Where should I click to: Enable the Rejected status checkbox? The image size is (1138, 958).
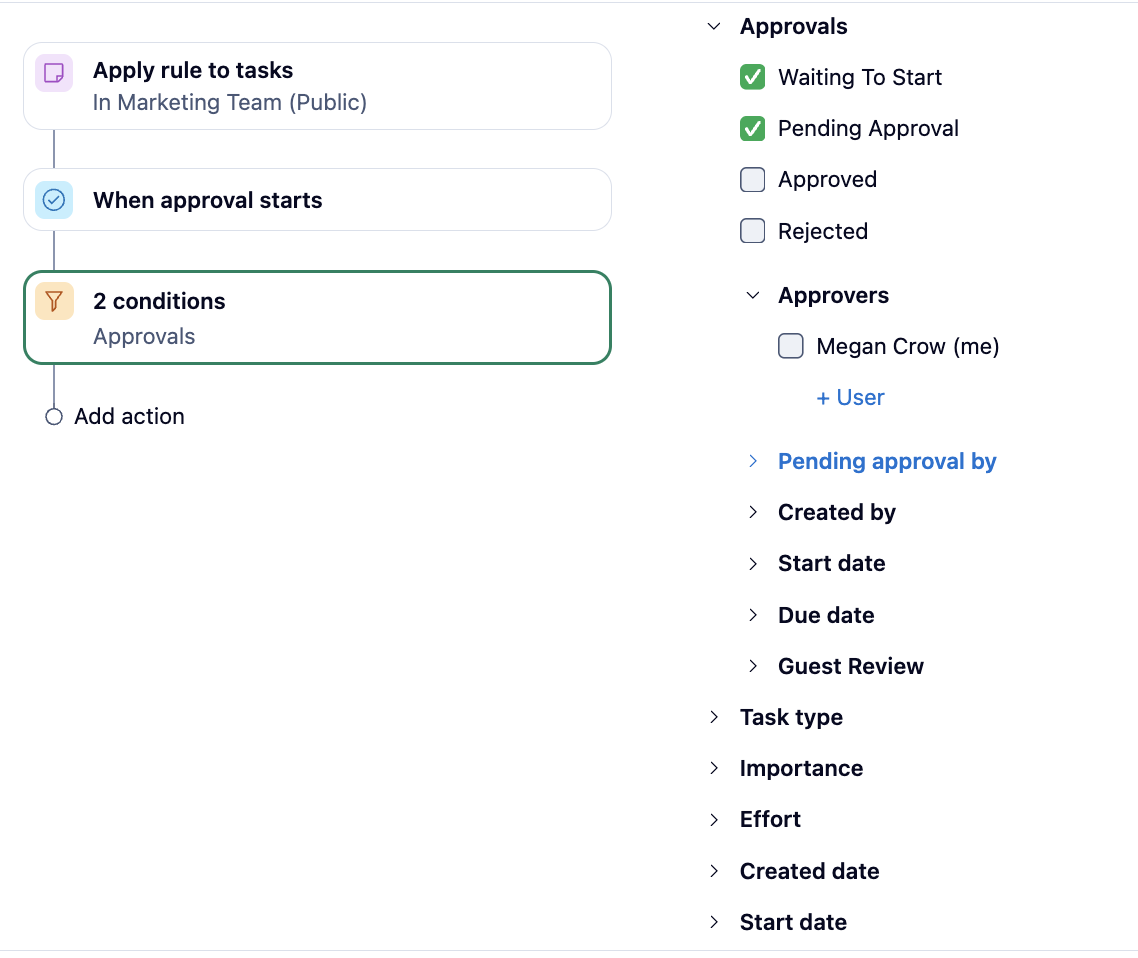(x=752, y=231)
